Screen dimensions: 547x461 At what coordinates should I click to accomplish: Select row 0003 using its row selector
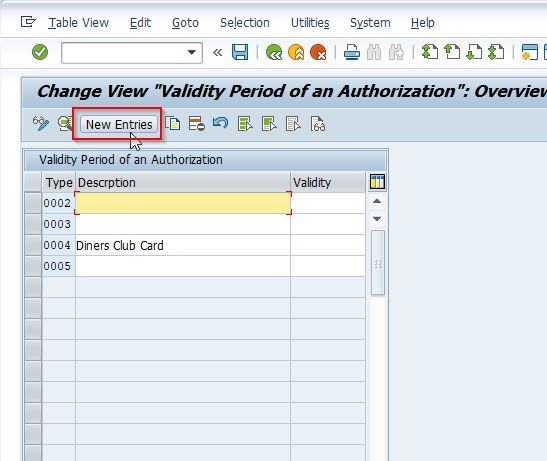click(x=33, y=224)
